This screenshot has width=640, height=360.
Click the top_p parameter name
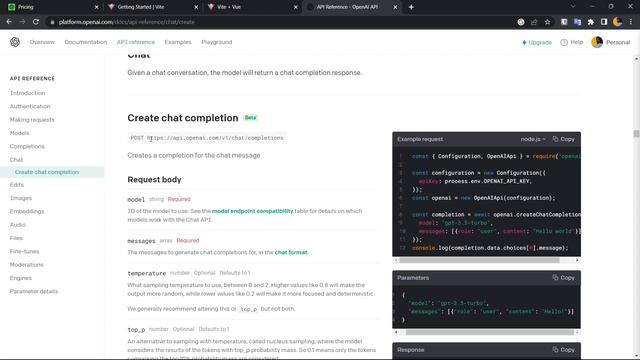pyautogui.click(x=136, y=329)
